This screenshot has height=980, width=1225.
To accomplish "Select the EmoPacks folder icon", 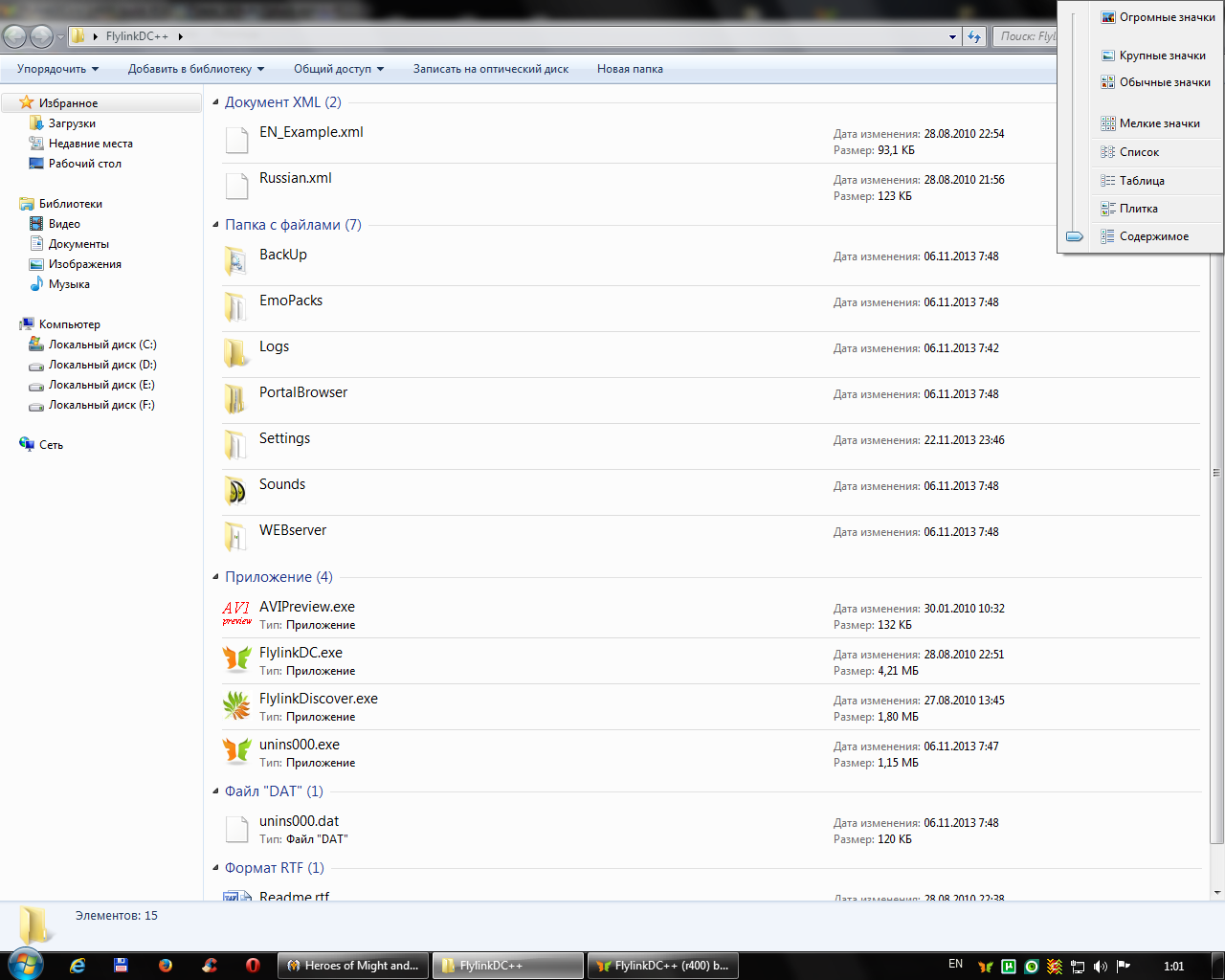I will click(x=235, y=306).
